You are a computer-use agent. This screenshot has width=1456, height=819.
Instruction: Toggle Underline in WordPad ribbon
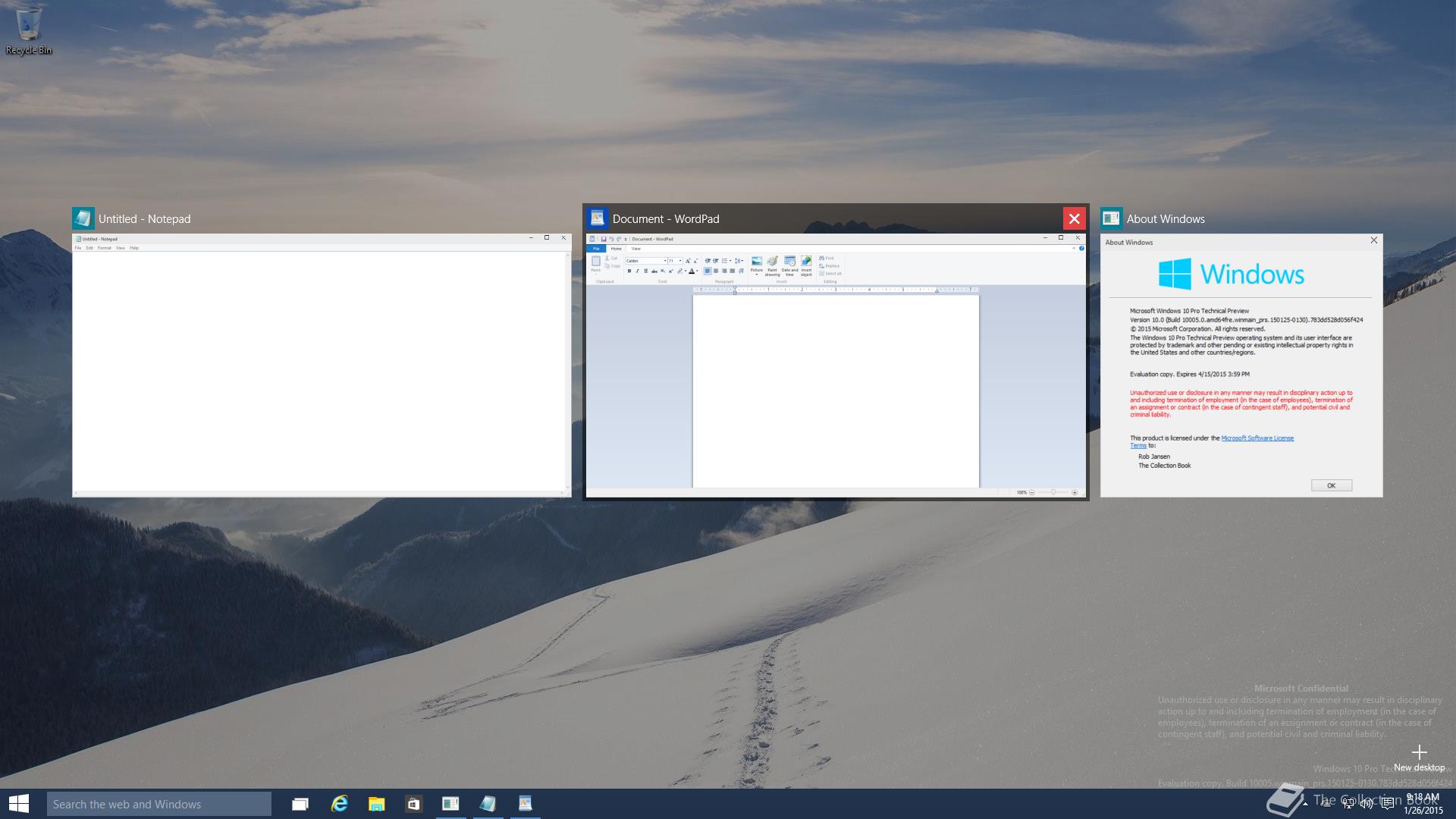(646, 271)
